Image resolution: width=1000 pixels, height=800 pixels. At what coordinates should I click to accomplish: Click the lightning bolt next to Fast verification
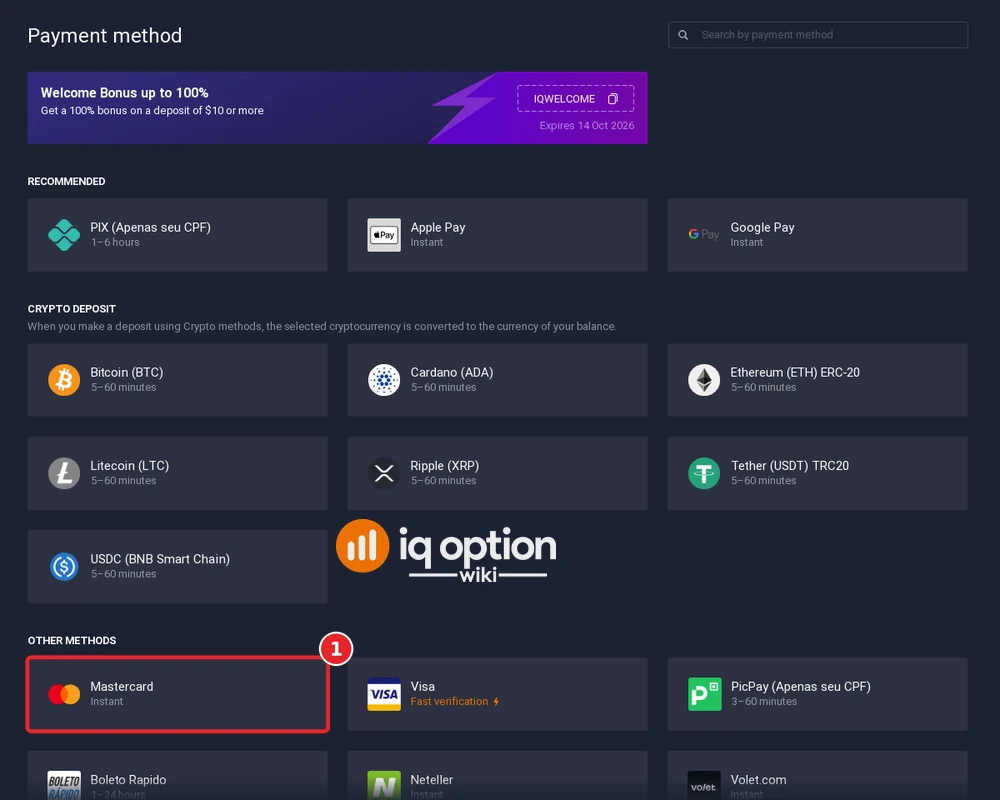(x=496, y=701)
